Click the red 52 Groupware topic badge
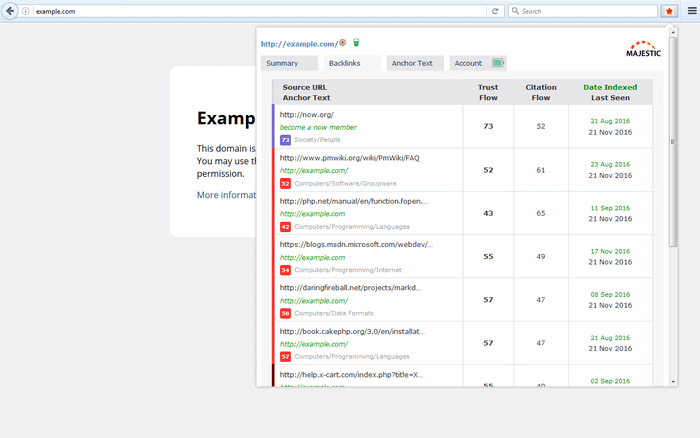Viewport: 700px width, 438px height. click(285, 184)
